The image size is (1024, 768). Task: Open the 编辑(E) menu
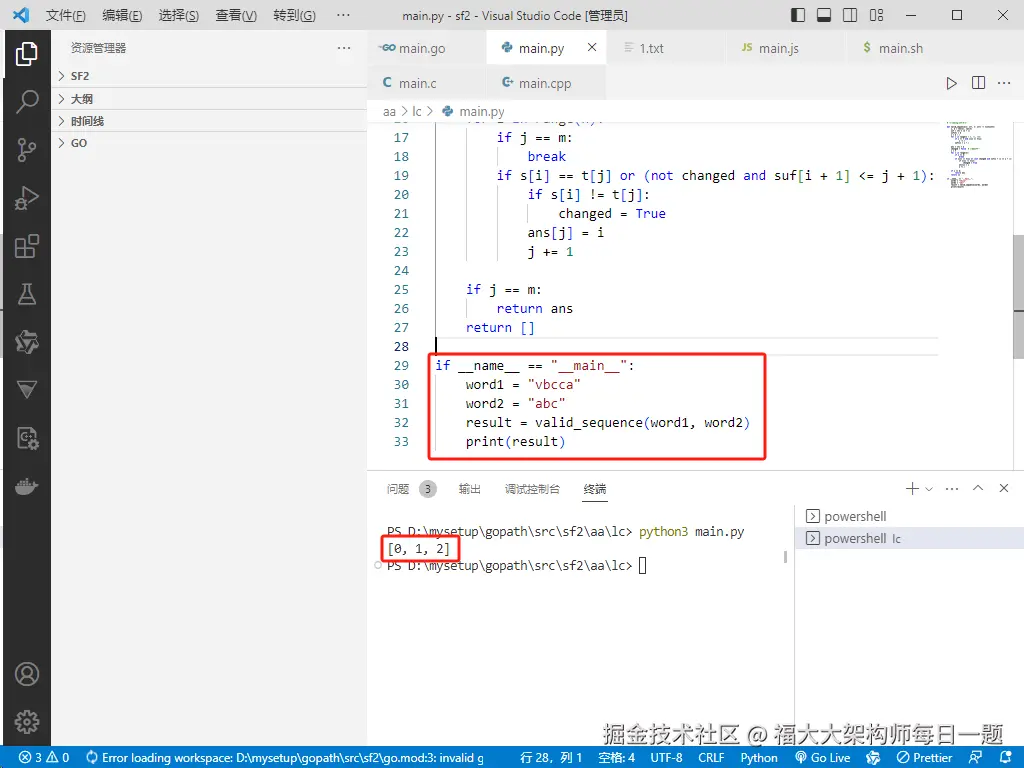[122, 15]
